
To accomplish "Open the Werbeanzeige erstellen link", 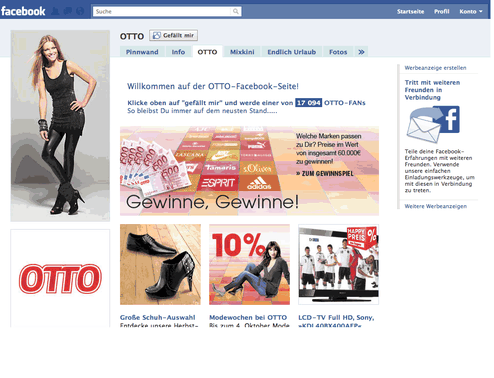I will [435, 68].
